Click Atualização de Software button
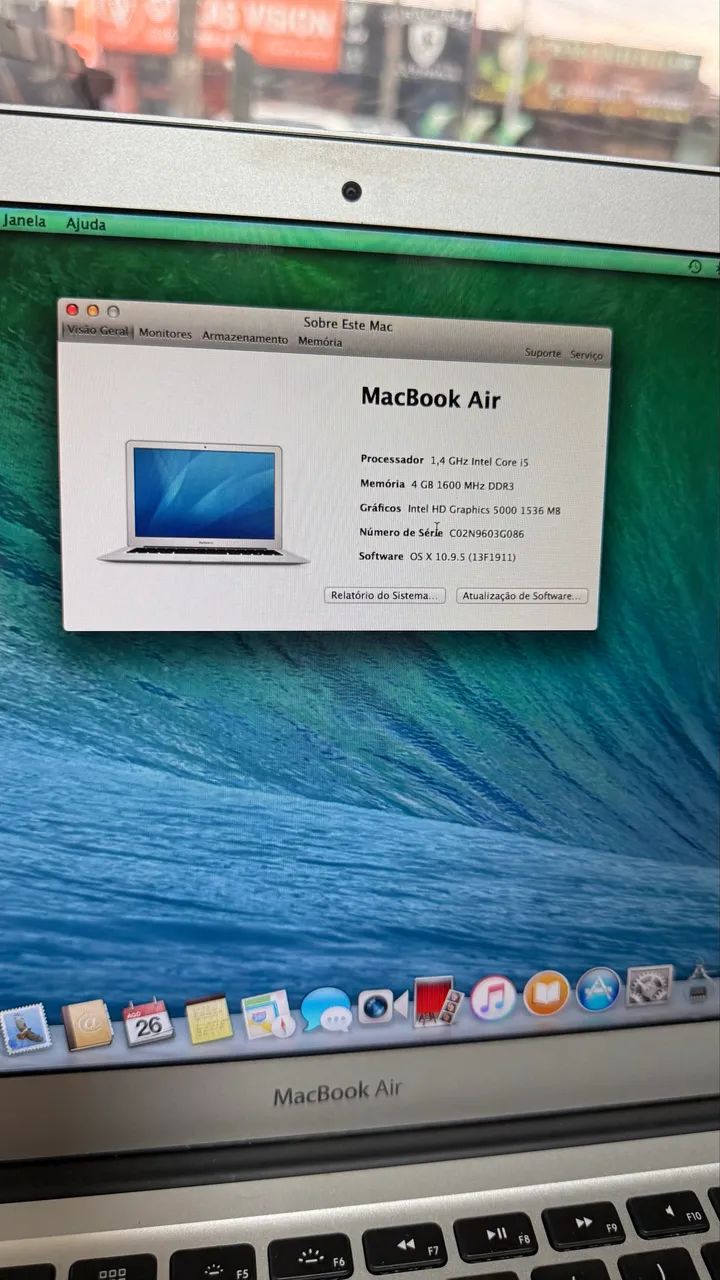 click(522, 596)
